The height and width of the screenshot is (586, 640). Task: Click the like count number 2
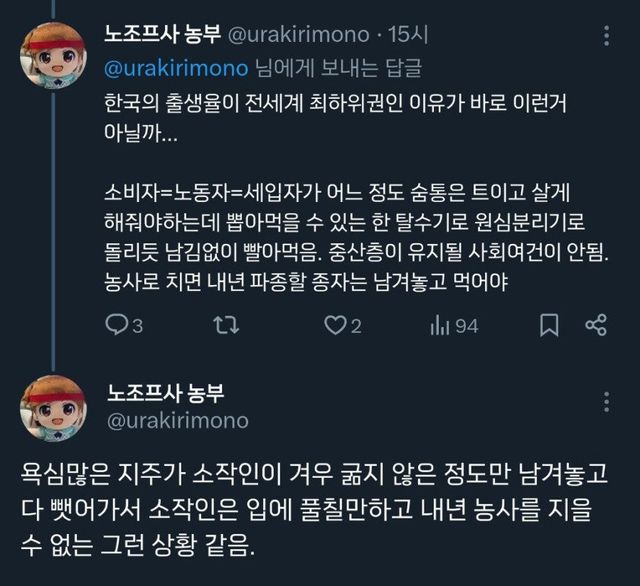(x=356, y=326)
